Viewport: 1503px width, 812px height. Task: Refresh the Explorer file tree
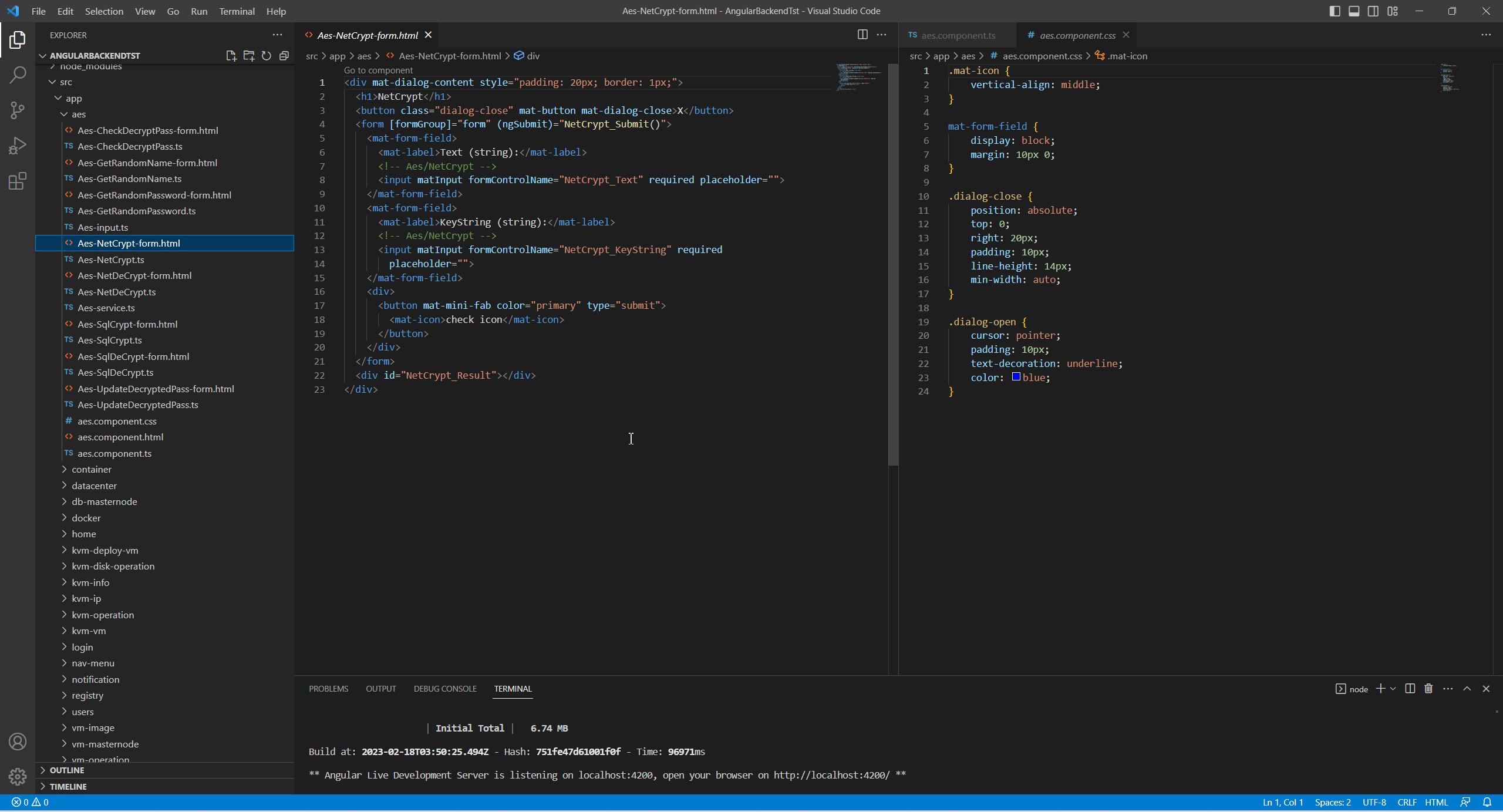point(267,56)
